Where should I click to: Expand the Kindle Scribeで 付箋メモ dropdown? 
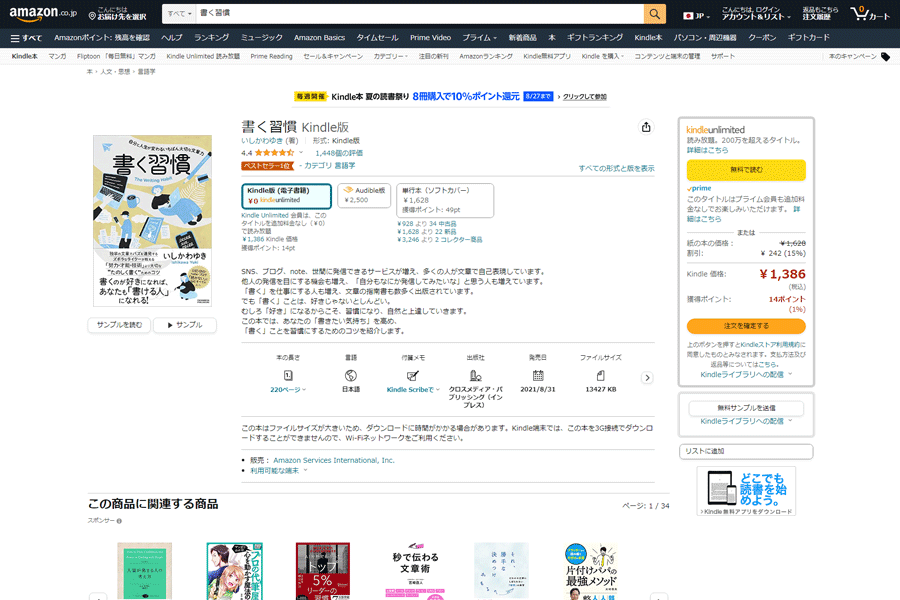(412, 388)
